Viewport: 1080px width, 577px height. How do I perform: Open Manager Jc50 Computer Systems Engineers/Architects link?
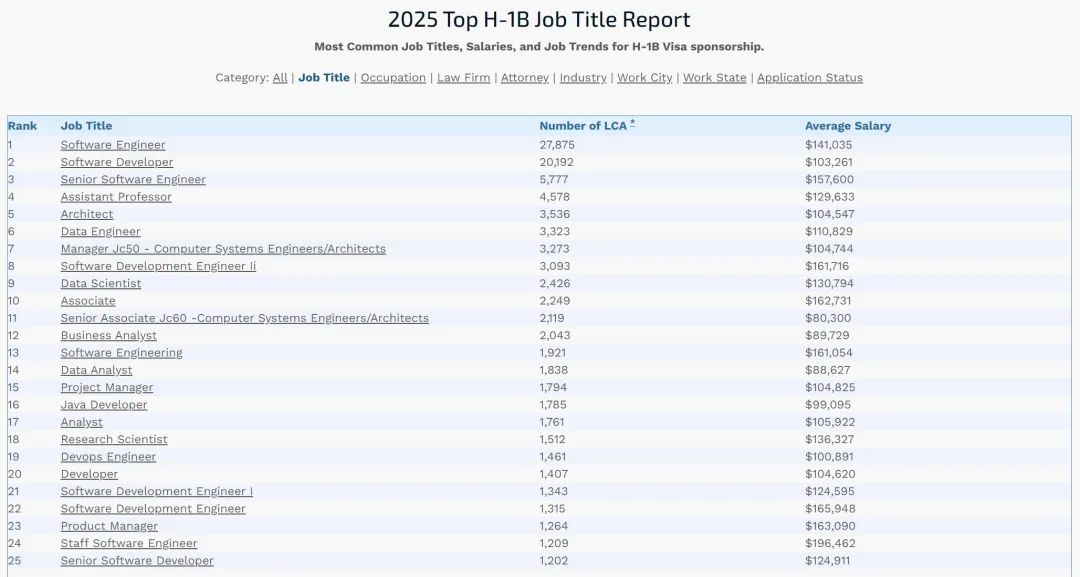click(223, 249)
